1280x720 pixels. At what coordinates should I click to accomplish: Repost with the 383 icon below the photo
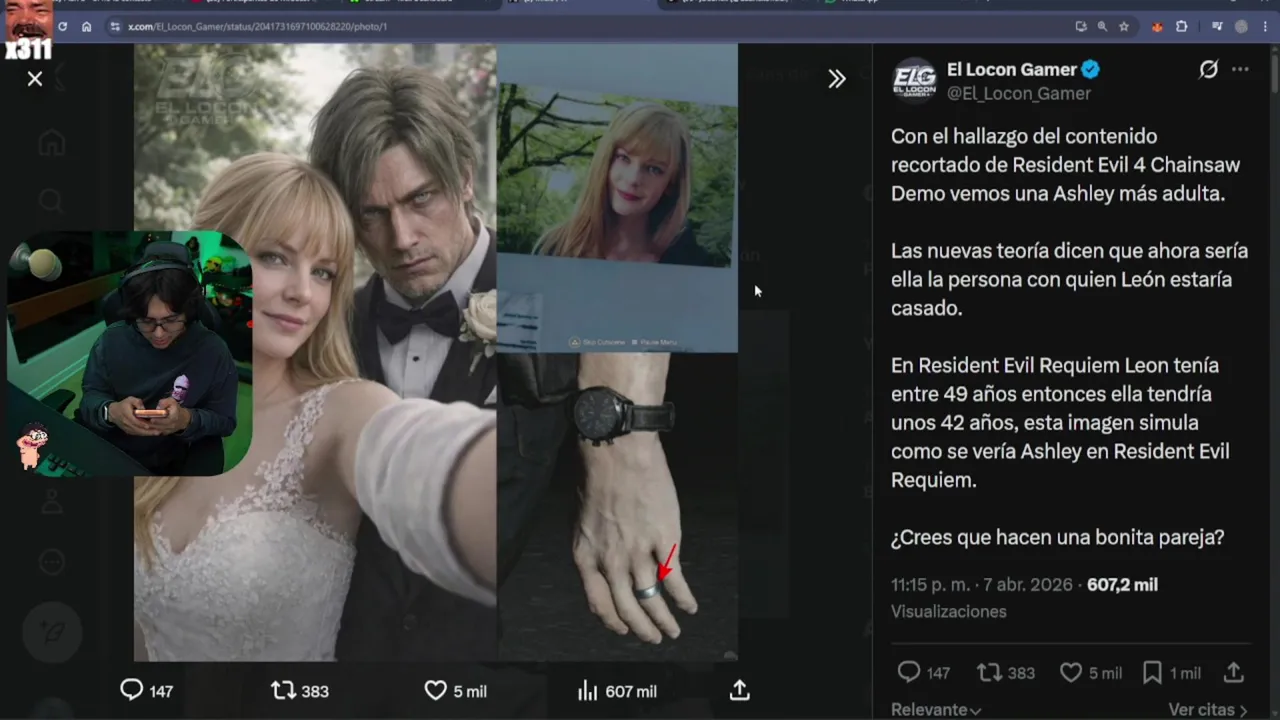[x=299, y=690]
